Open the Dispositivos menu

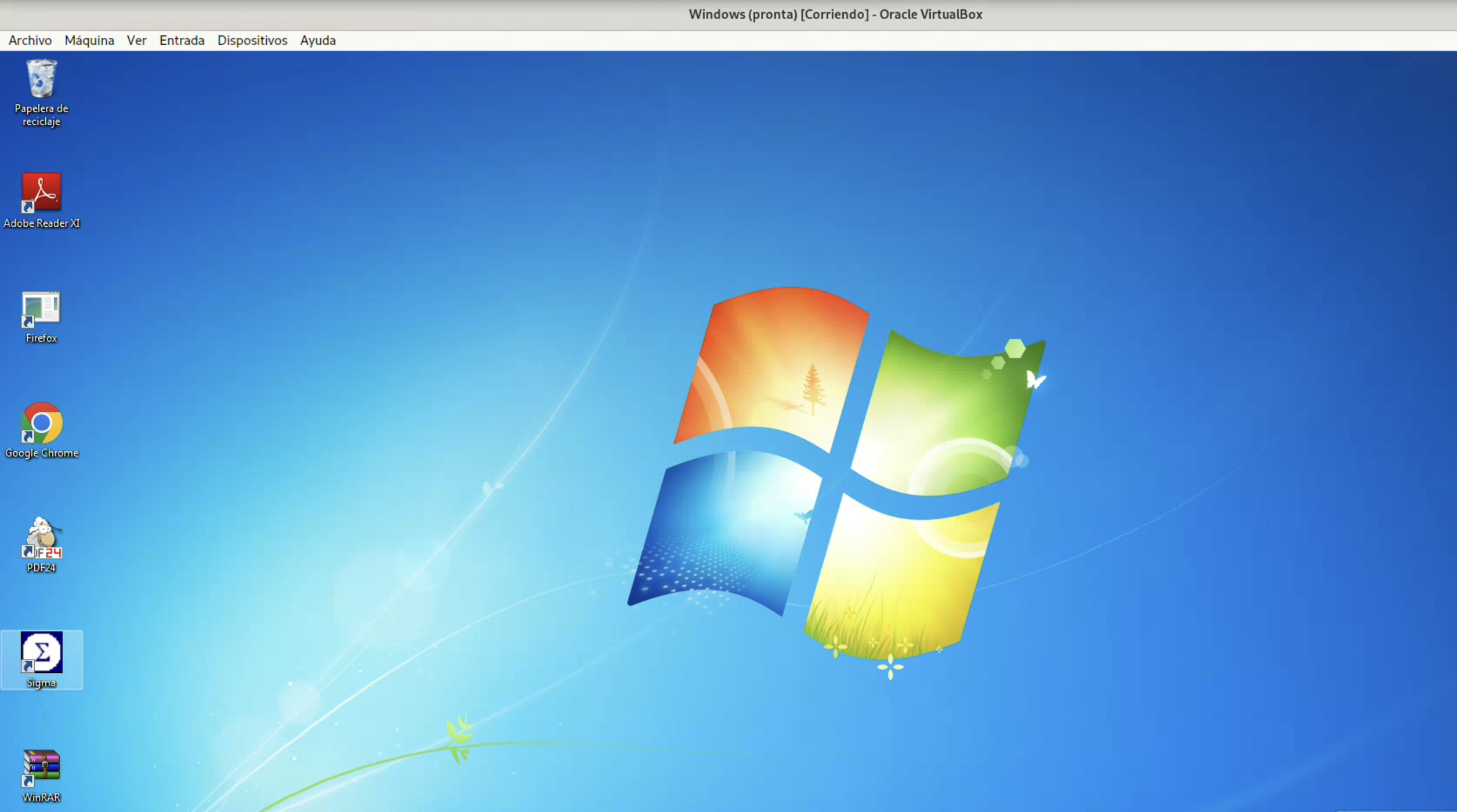pos(252,41)
